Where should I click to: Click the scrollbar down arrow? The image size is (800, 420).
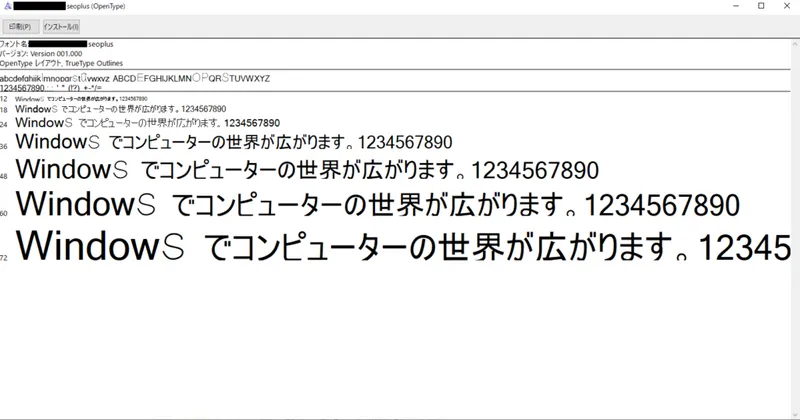click(x=795, y=414)
